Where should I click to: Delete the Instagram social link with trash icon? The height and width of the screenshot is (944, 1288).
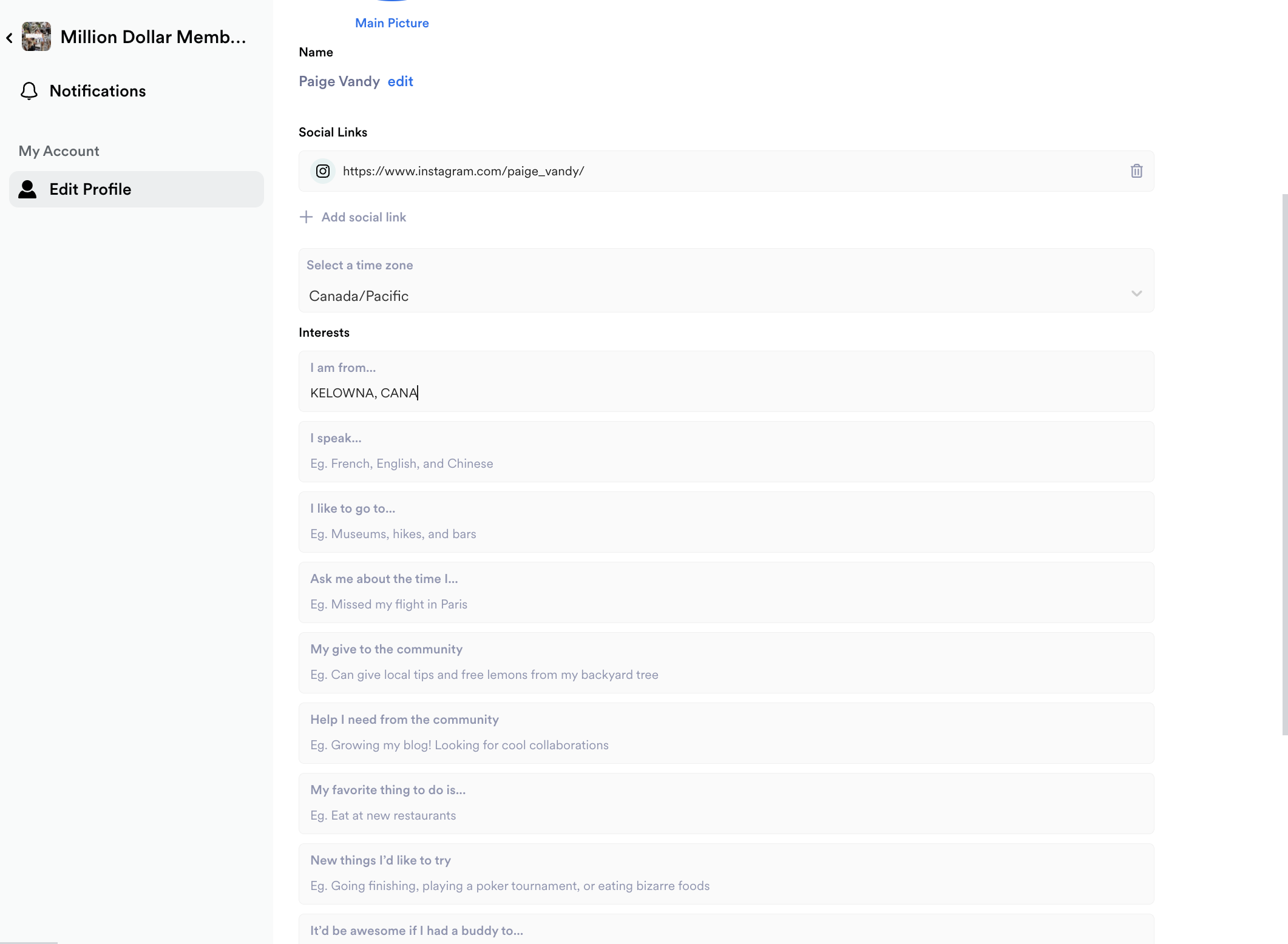[x=1136, y=171]
